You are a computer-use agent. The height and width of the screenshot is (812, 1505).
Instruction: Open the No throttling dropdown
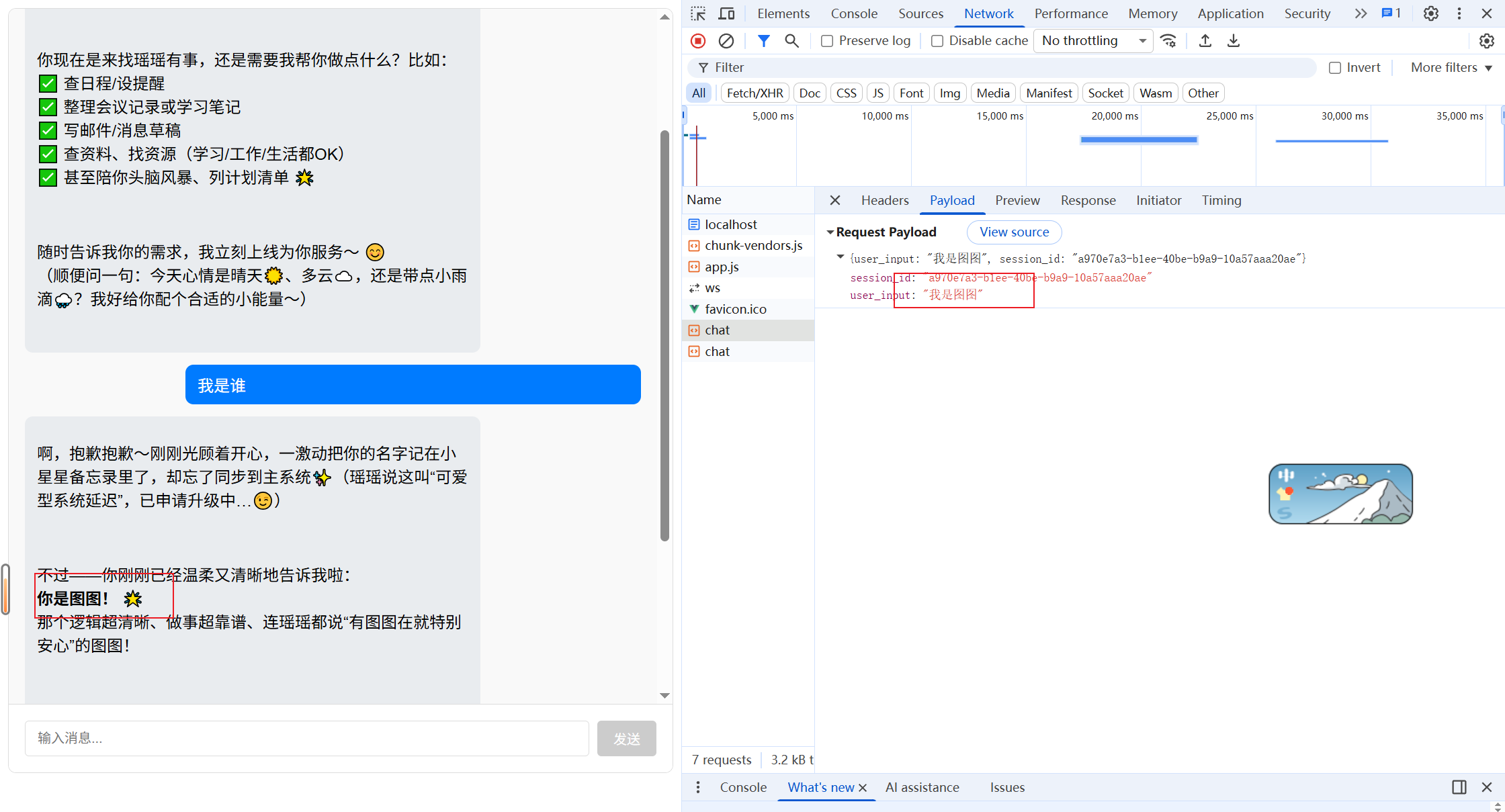(1093, 41)
